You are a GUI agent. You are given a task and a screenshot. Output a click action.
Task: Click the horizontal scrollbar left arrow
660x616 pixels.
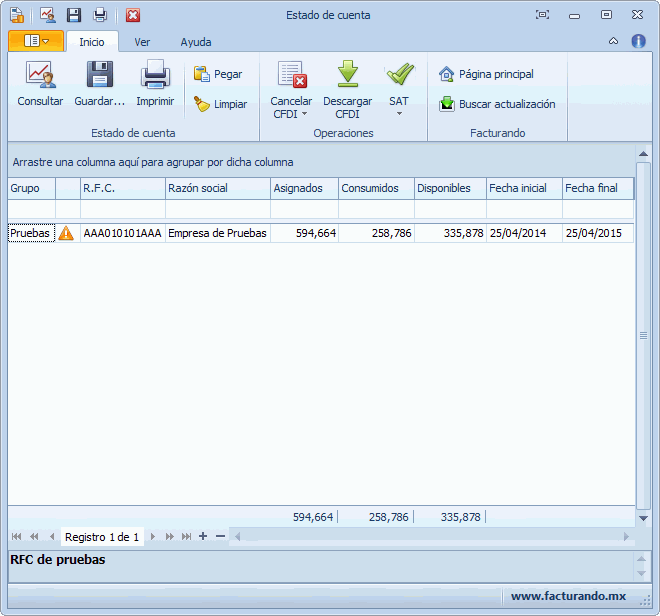pos(237,536)
